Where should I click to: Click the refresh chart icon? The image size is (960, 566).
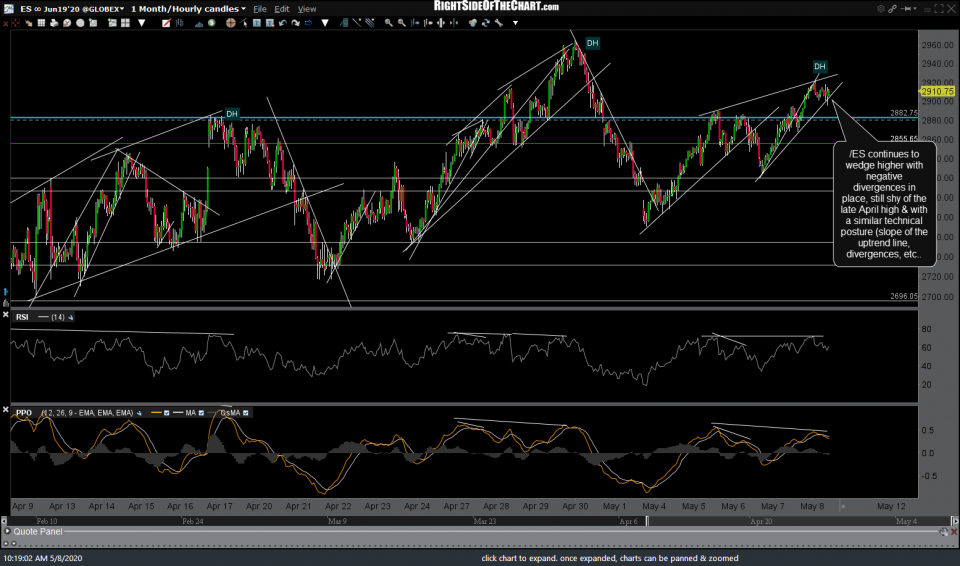tap(486, 23)
